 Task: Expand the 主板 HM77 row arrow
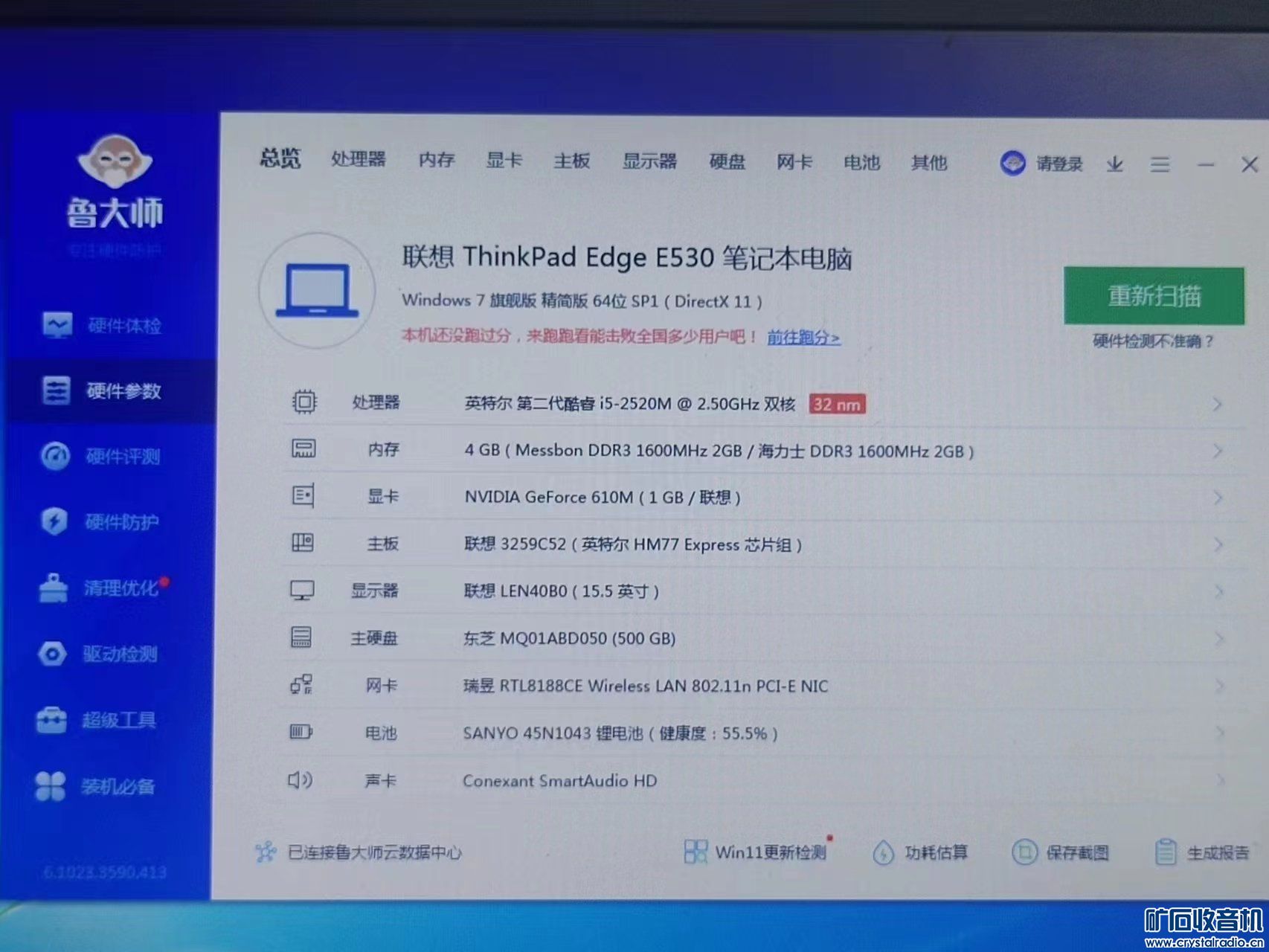click(1218, 544)
